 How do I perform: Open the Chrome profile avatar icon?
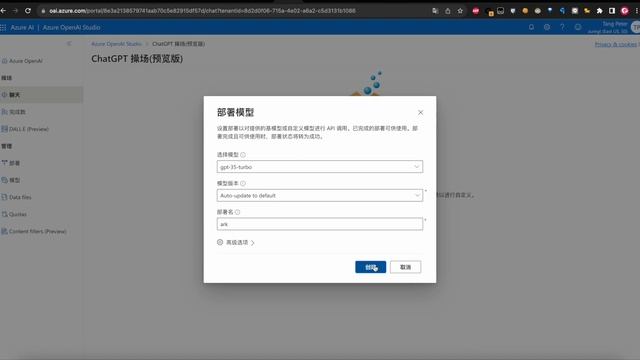coord(624,11)
